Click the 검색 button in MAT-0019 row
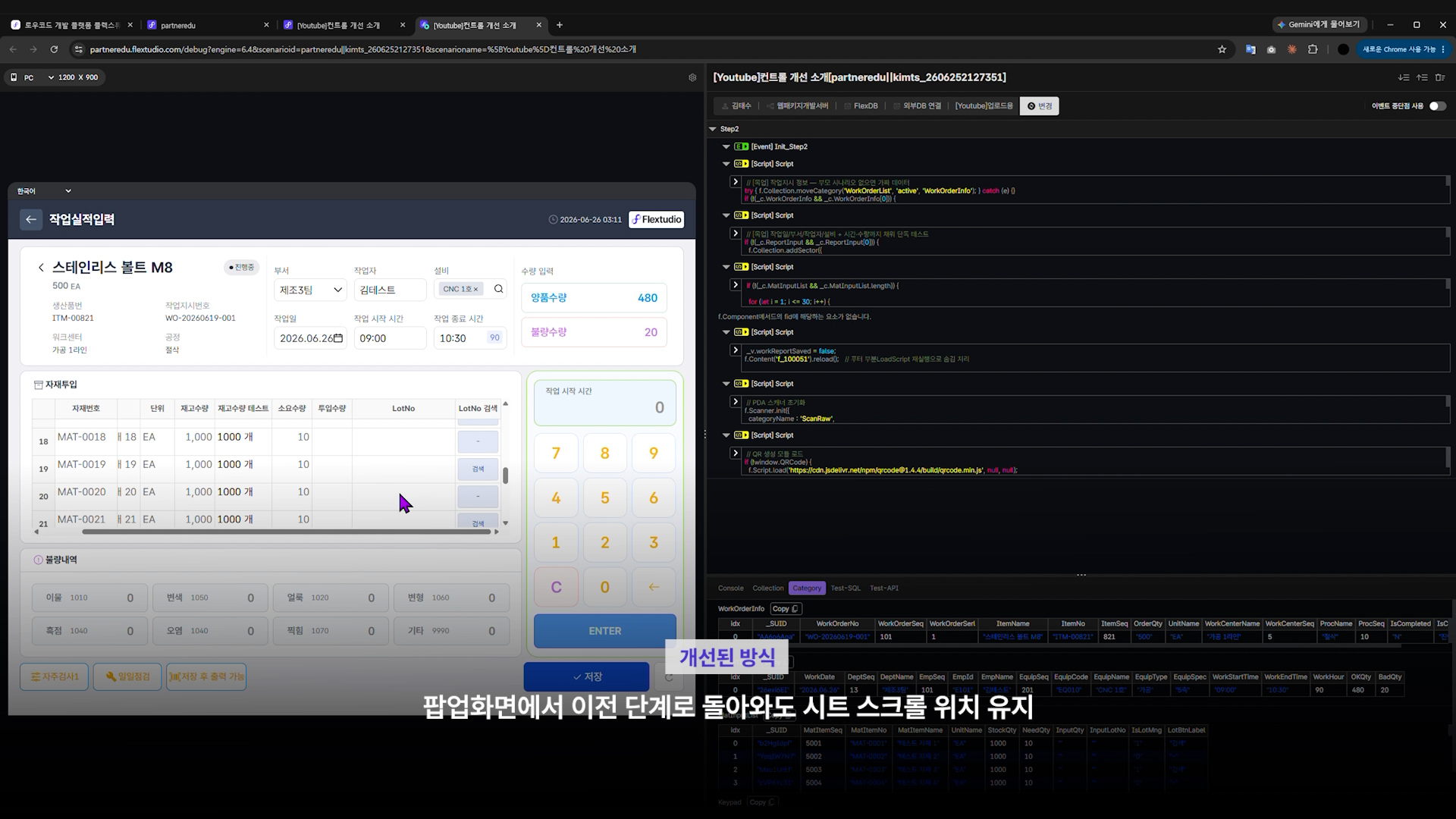Image resolution: width=1456 pixels, height=819 pixels. 478,469
